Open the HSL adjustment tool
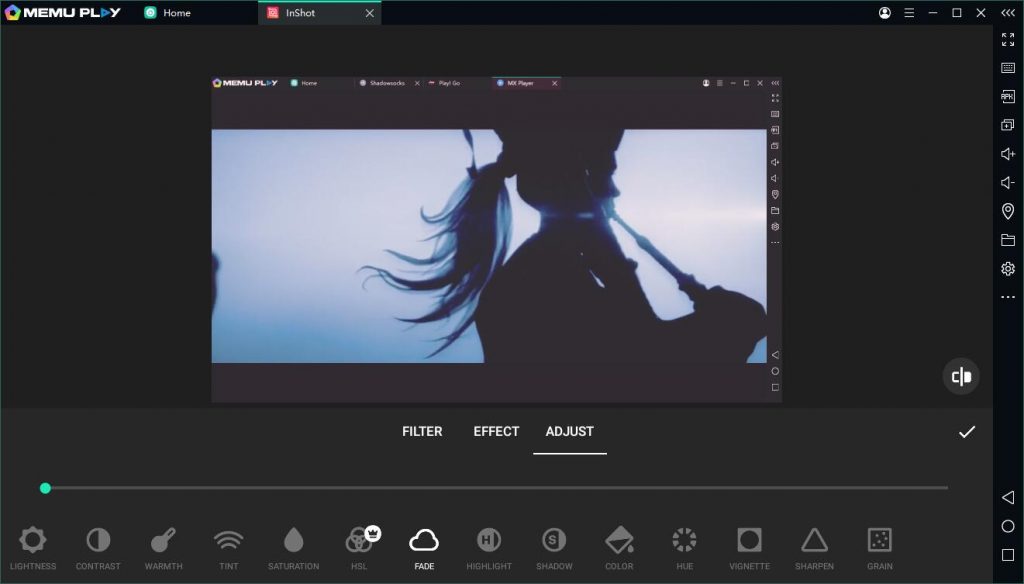This screenshot has width=1024, height=584. tap(358, 545)
